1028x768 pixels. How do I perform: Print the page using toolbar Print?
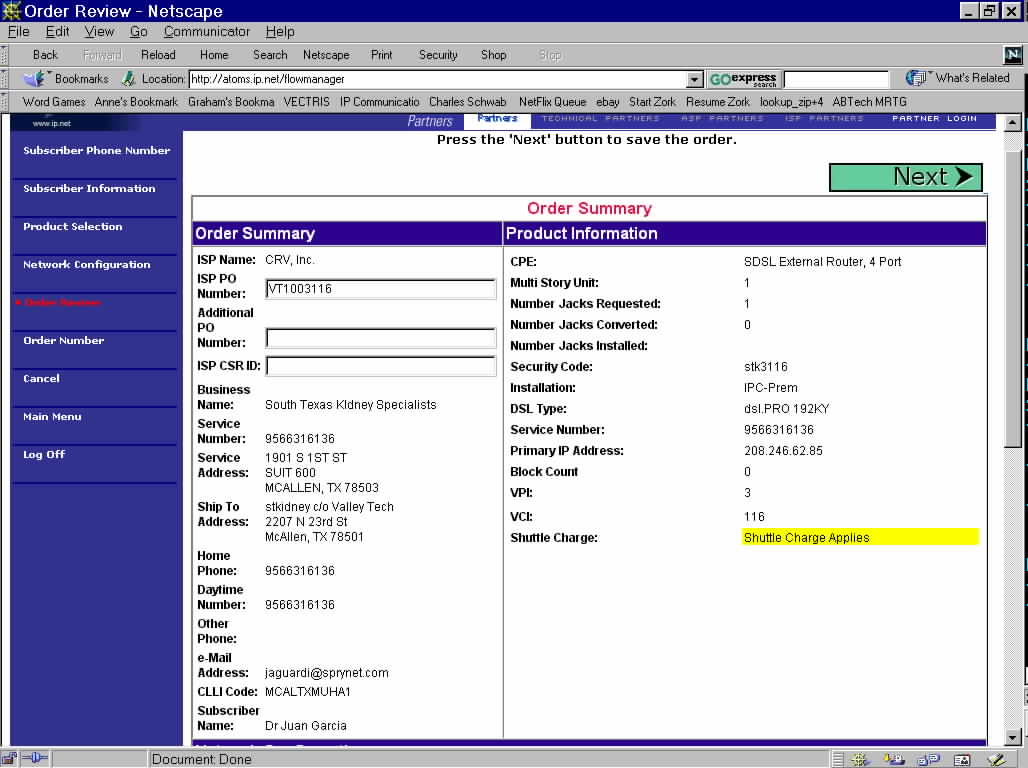pyautogui.click(x=382, y=55)
